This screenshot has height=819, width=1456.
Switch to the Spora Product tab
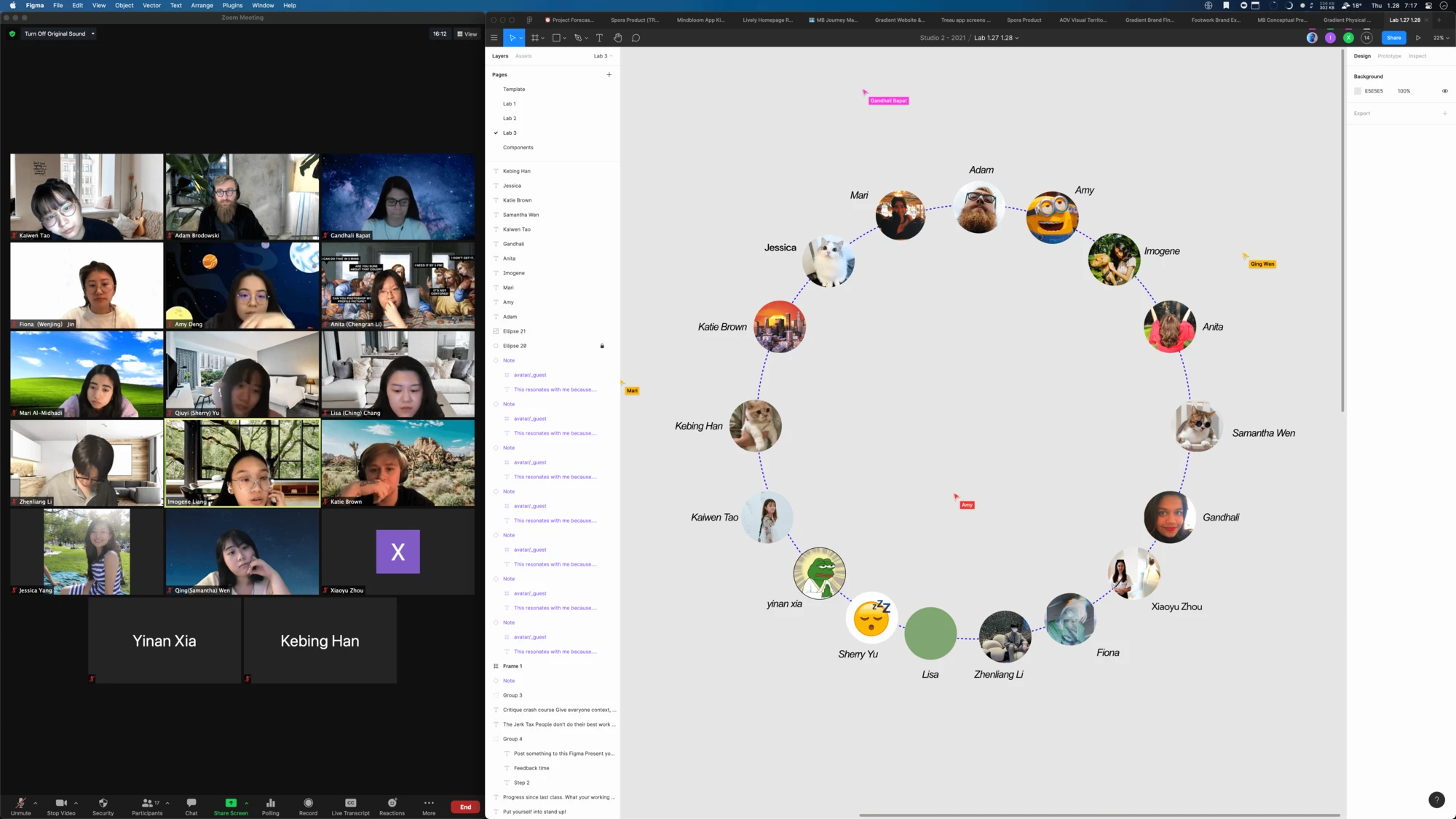pyautogui.click(x=1024, y=20)
